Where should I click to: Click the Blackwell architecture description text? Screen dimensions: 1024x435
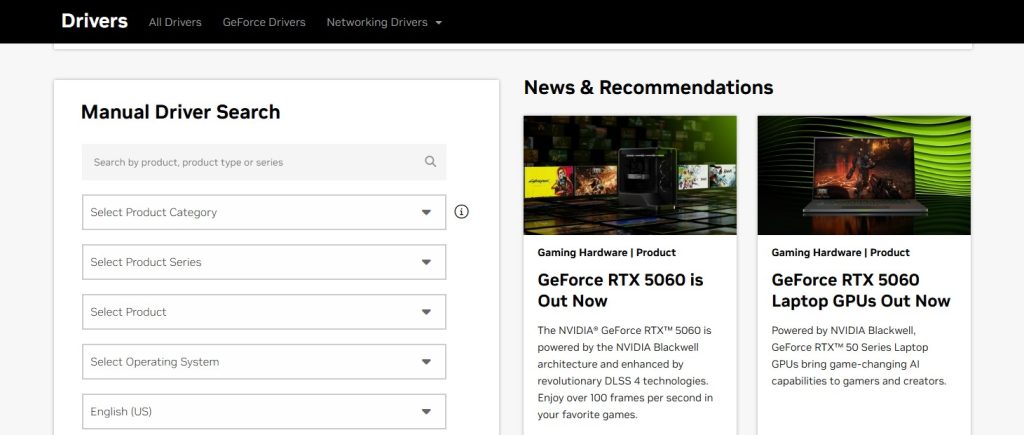tap(625, 372)
